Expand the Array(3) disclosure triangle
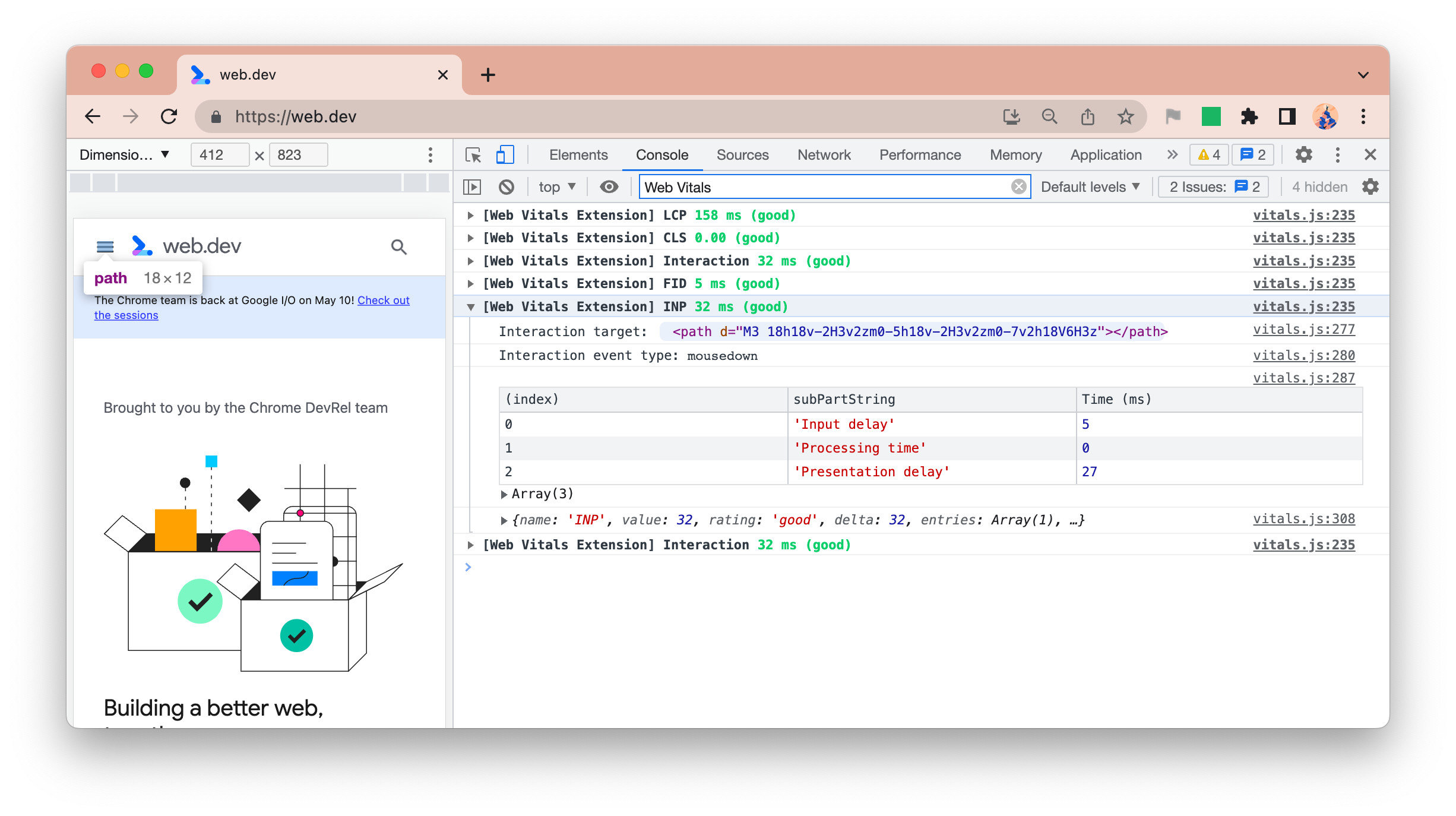The width and height of the screenshot is (1456, 816). tap(504, 494)
